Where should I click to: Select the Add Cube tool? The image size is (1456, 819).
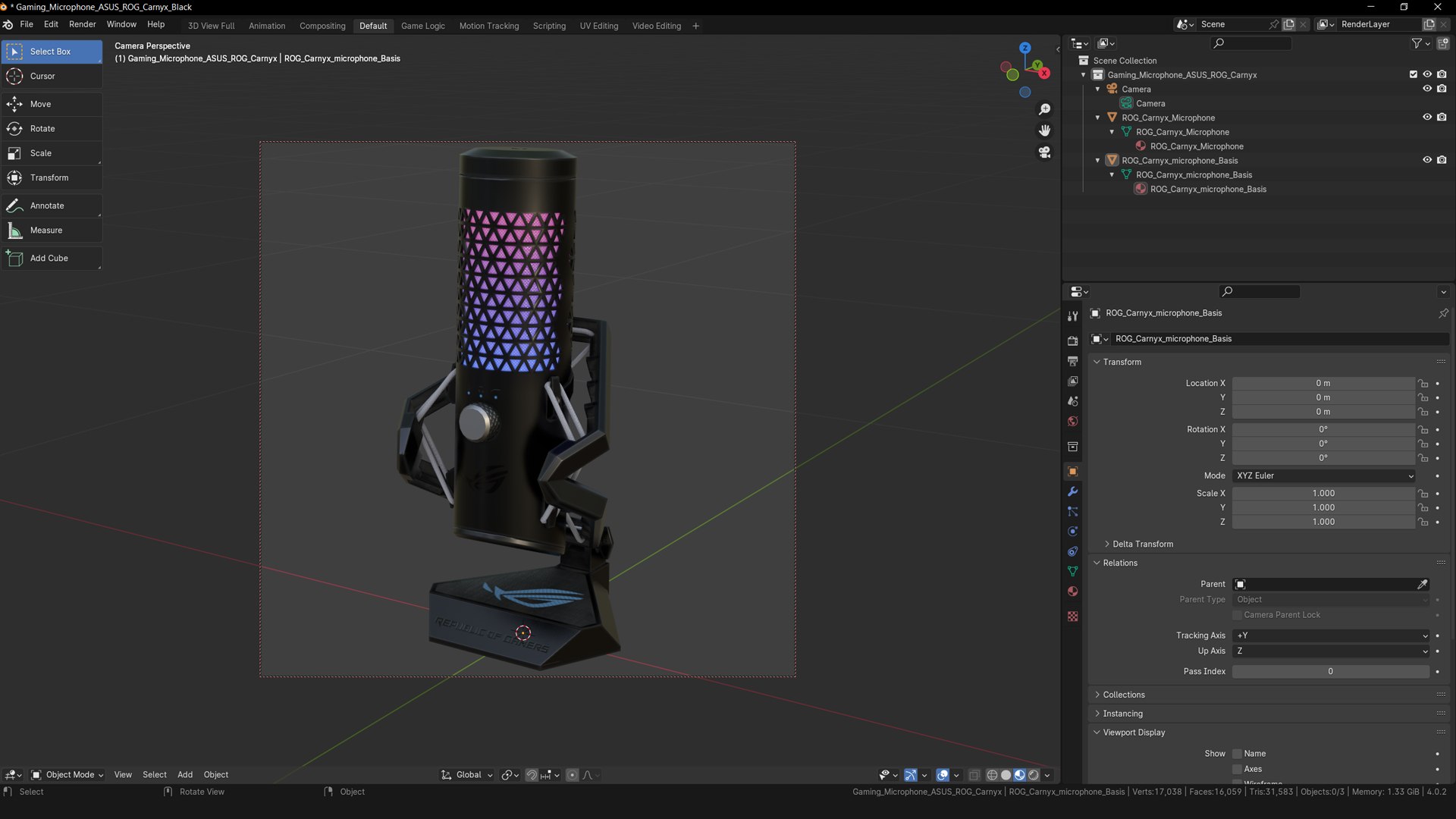[x=52, y=259]
